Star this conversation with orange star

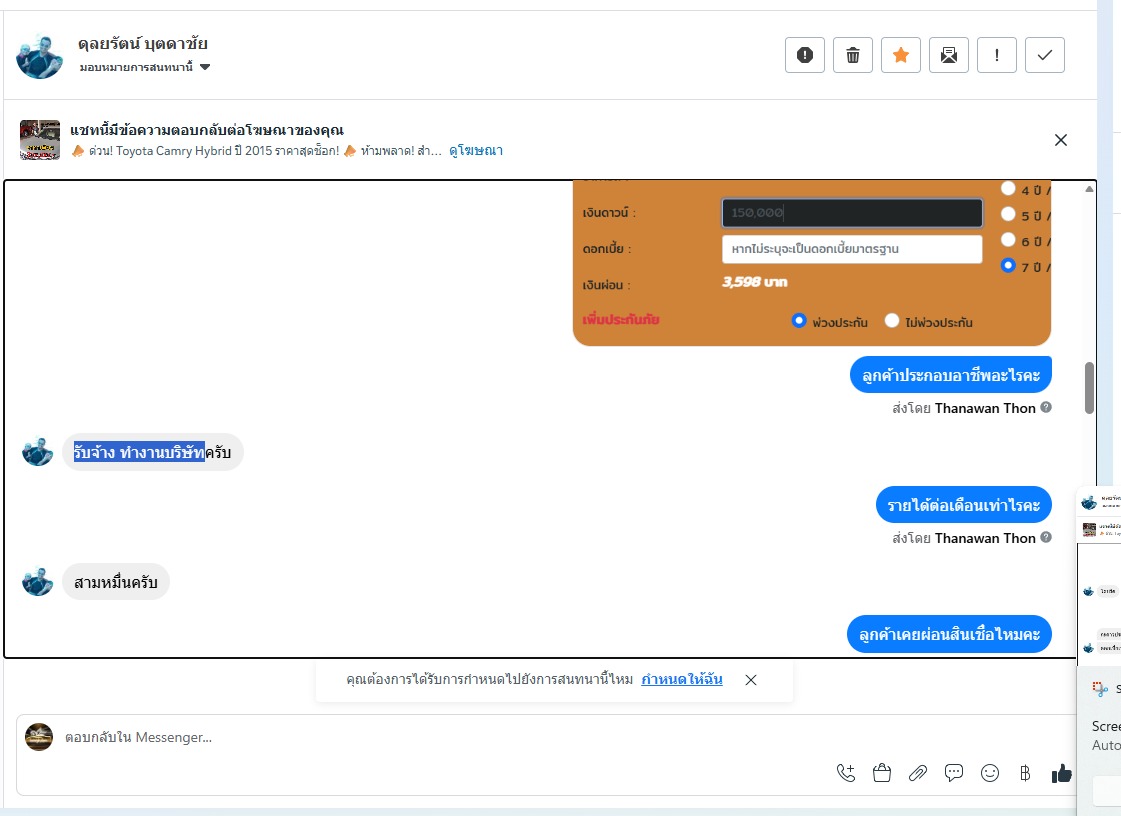901,55
